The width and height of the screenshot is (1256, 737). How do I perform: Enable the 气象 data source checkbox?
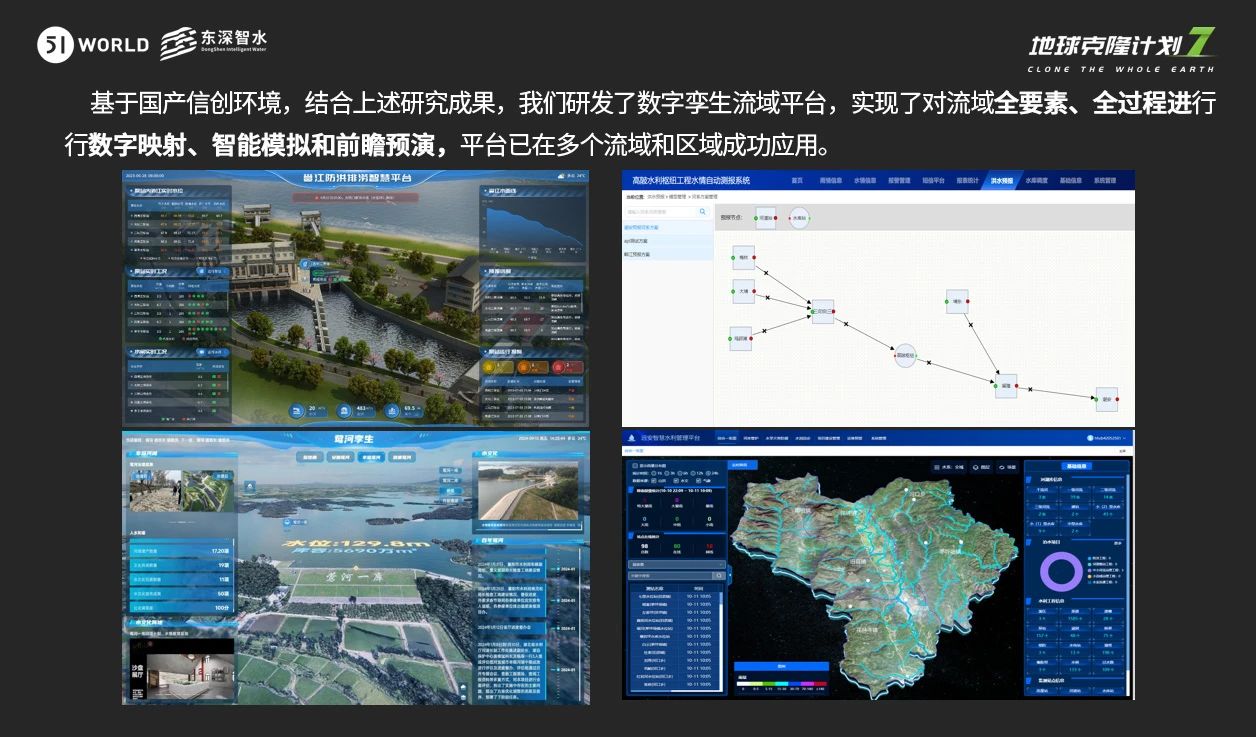pos(699,480)
